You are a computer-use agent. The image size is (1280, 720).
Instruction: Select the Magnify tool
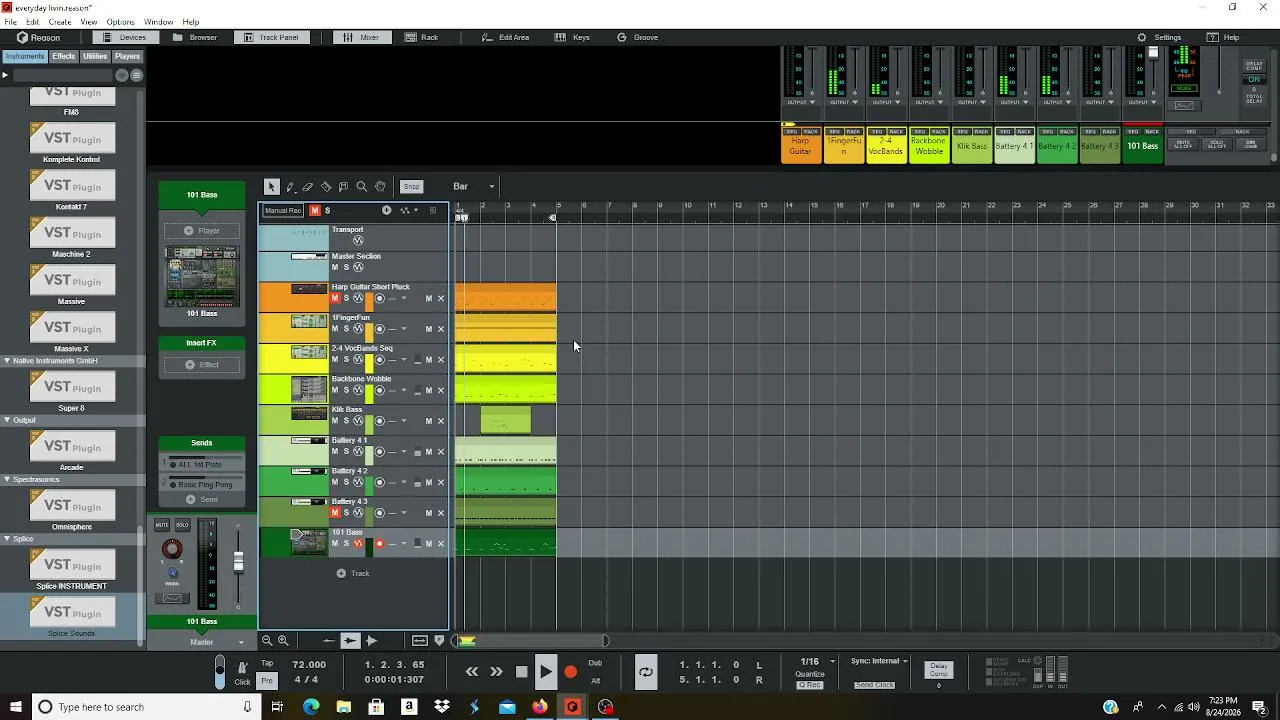pyautogui.click(x=362, y=187)
